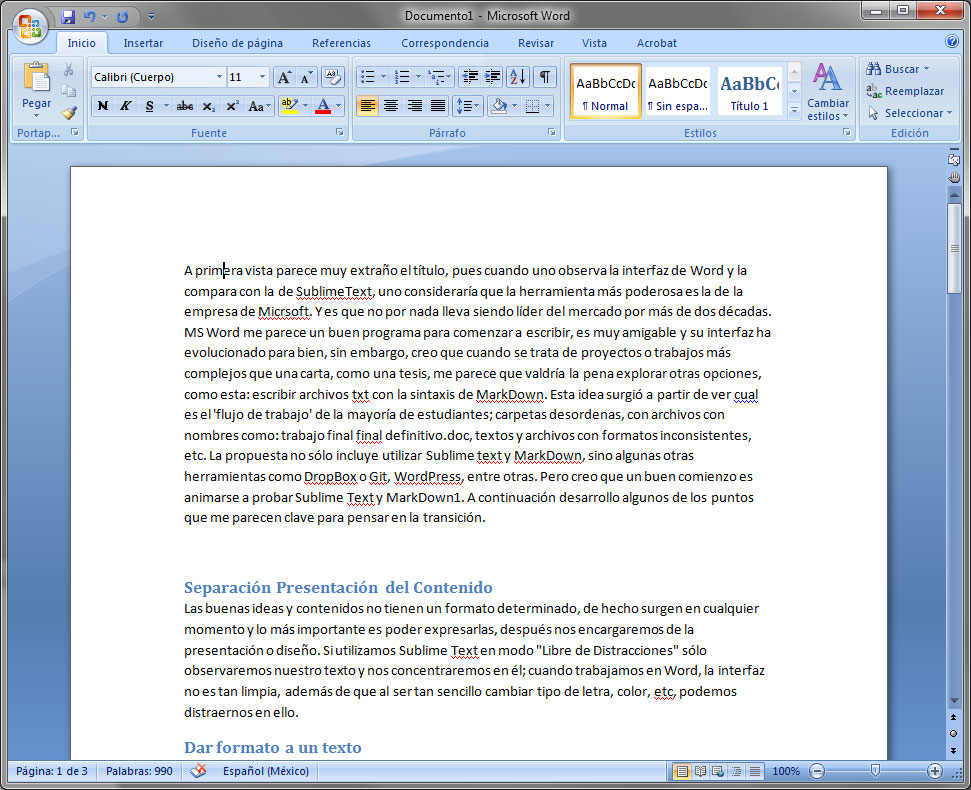The width and height of the screenshot is (971, 790).
Task: Open the Change Case (Aa) dropdown
Action: [259, 106]
